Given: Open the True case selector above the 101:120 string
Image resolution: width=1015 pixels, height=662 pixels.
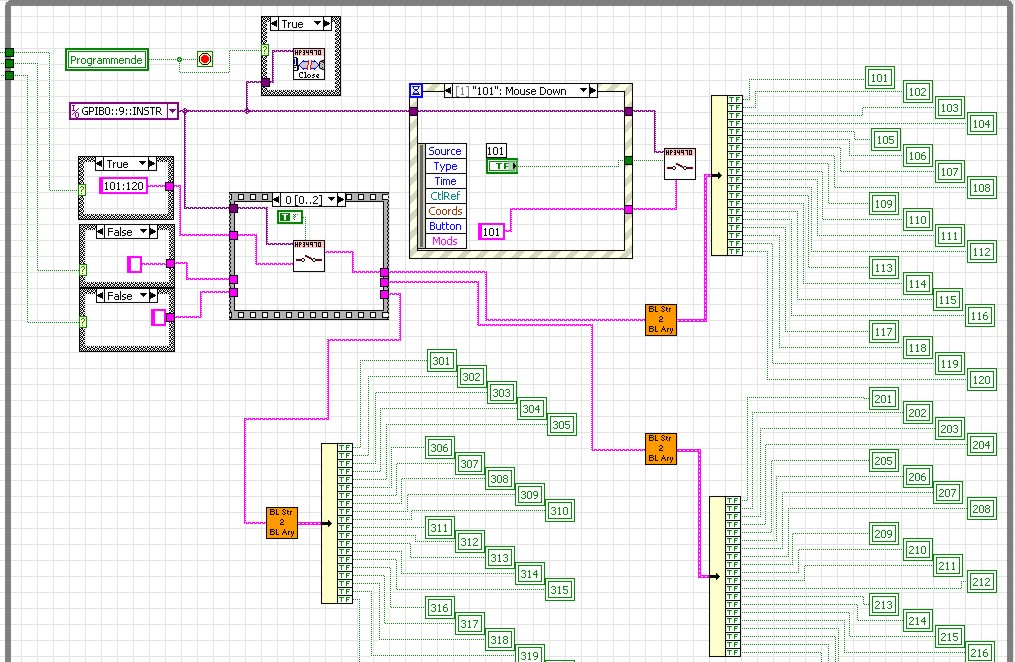Looking at the screenshot, I should (142, 164).
